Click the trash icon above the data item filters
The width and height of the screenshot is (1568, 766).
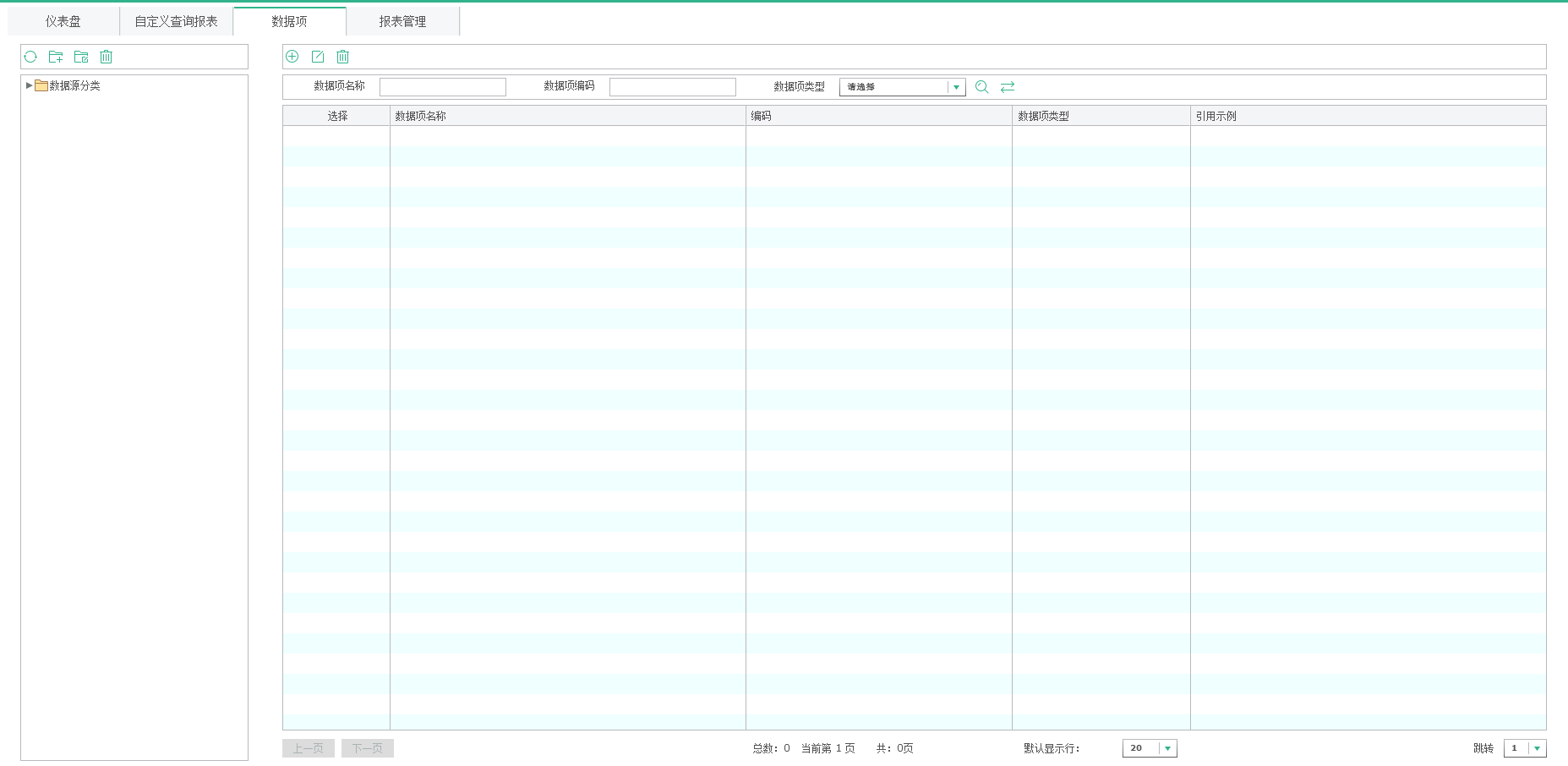[342, 57]
